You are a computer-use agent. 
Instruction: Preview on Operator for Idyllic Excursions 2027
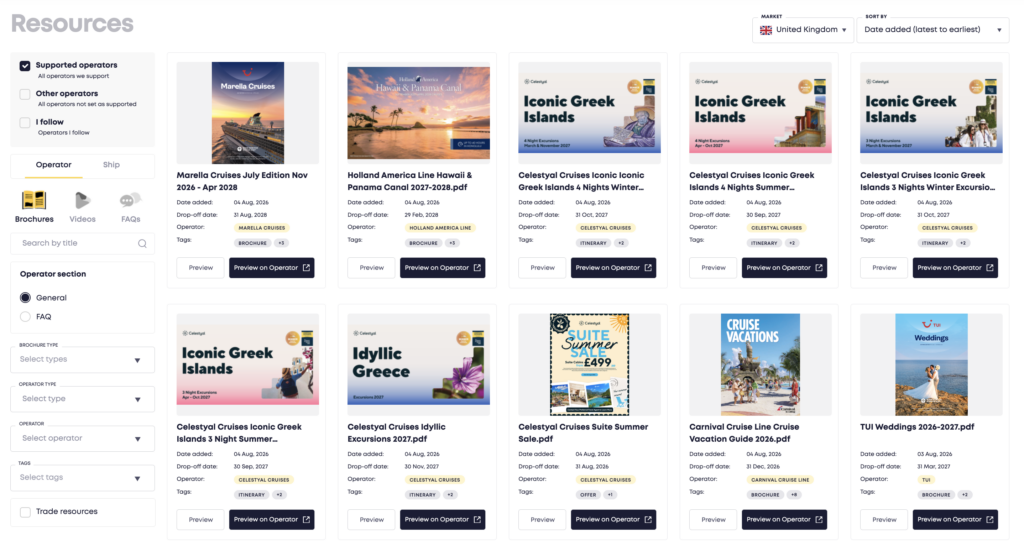point(442,520)
